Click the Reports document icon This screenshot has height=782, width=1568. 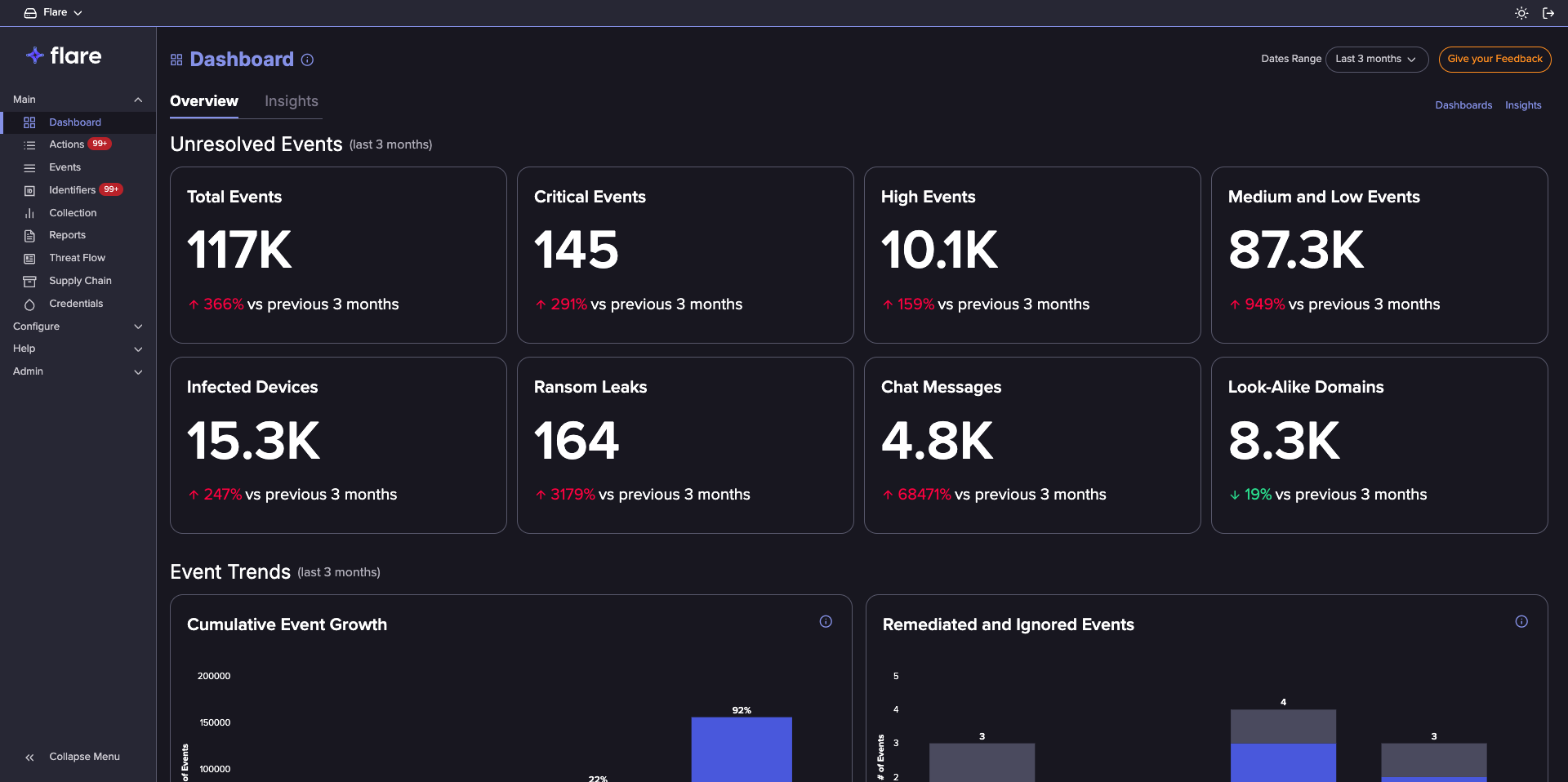click(29, 236)
